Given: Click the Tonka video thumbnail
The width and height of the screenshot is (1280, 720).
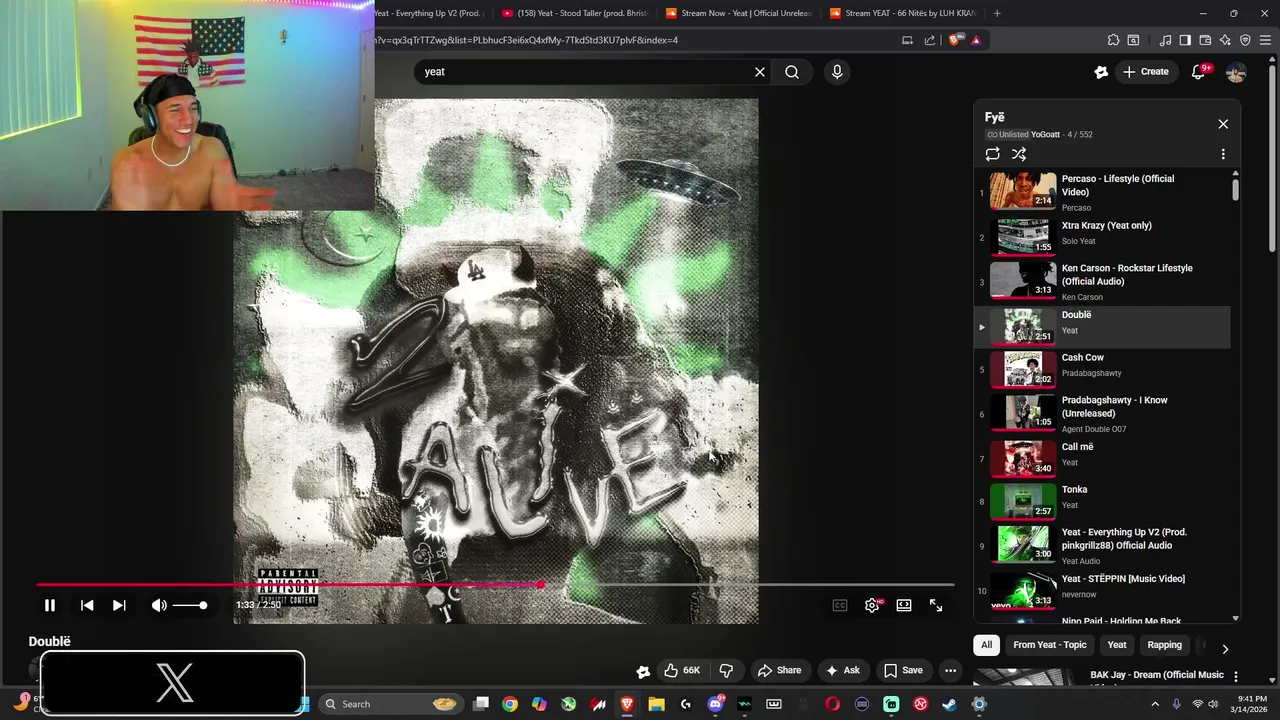Looking at the screenshot, I should pyautogui.click(x=1023, y=501).
